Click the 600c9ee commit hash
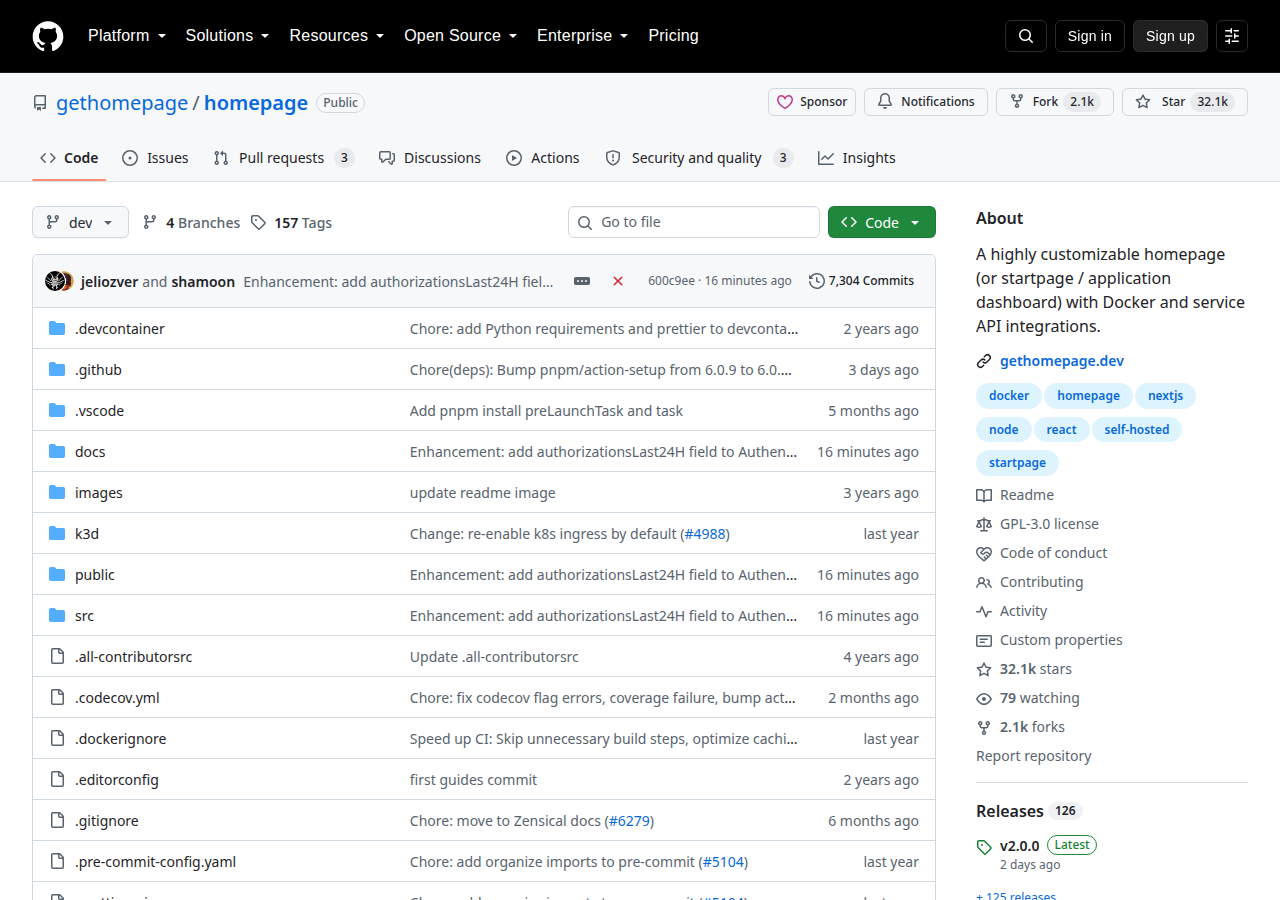Viewport: 1280px width, 900px height. pyautogui.click(x=671, y=281)
